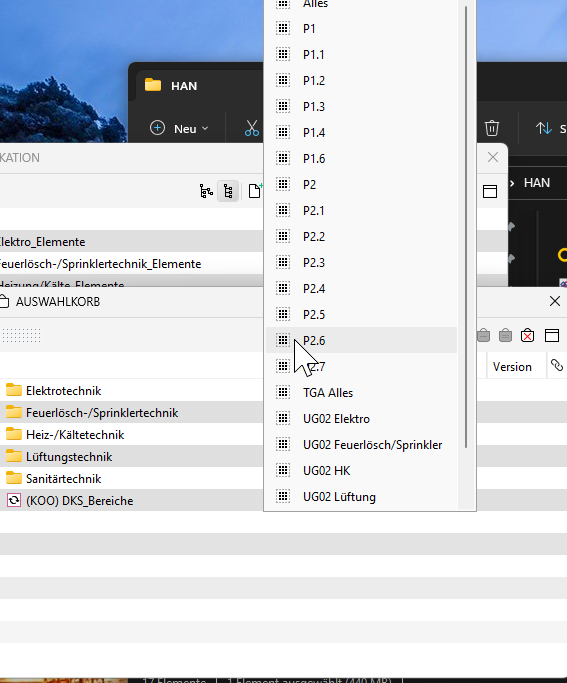567x683 pixels.
Task: Click the folder icon on Lüftungstechnik row
Action: pyautogui.click(x=14, y=456)
